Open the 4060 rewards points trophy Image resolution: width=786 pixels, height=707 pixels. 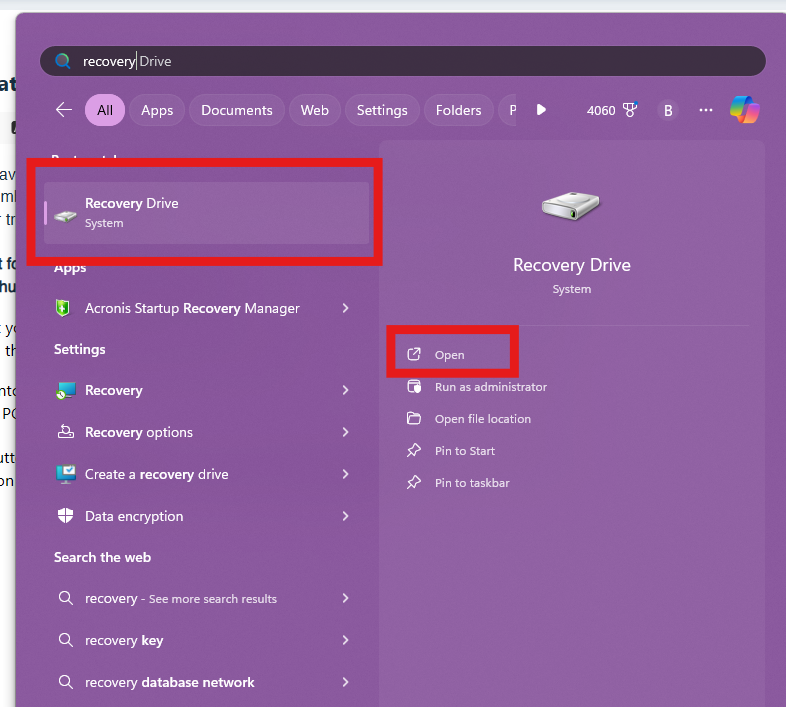612,110
